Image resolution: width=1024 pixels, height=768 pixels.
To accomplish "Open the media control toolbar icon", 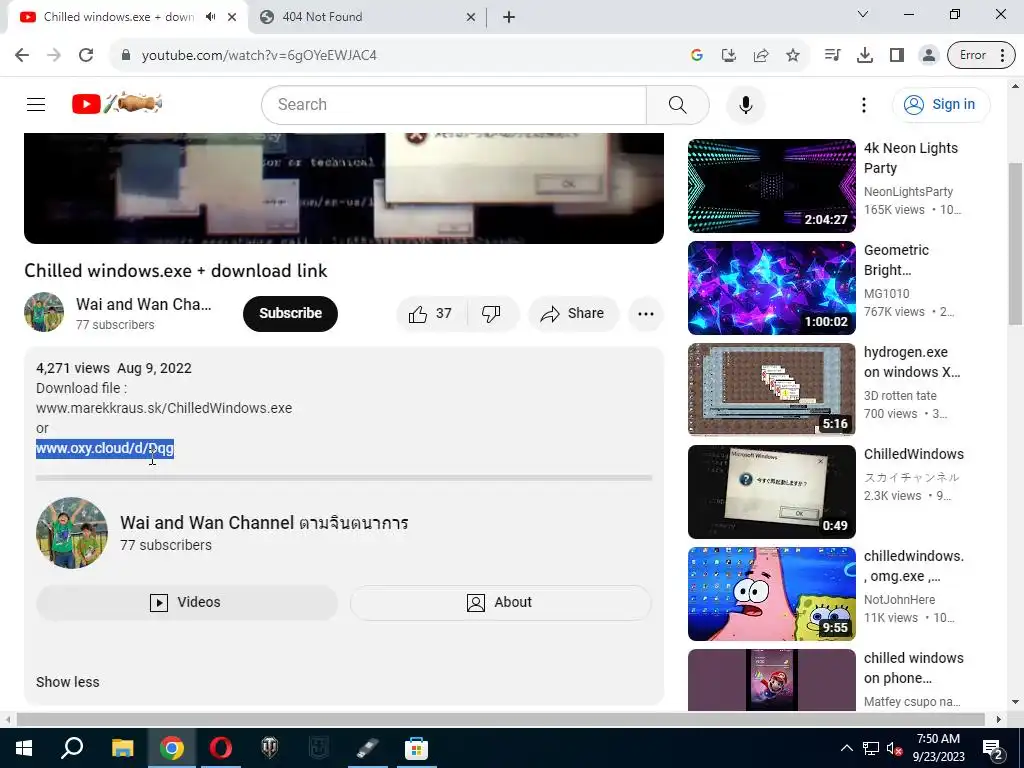I will (832, 55).
